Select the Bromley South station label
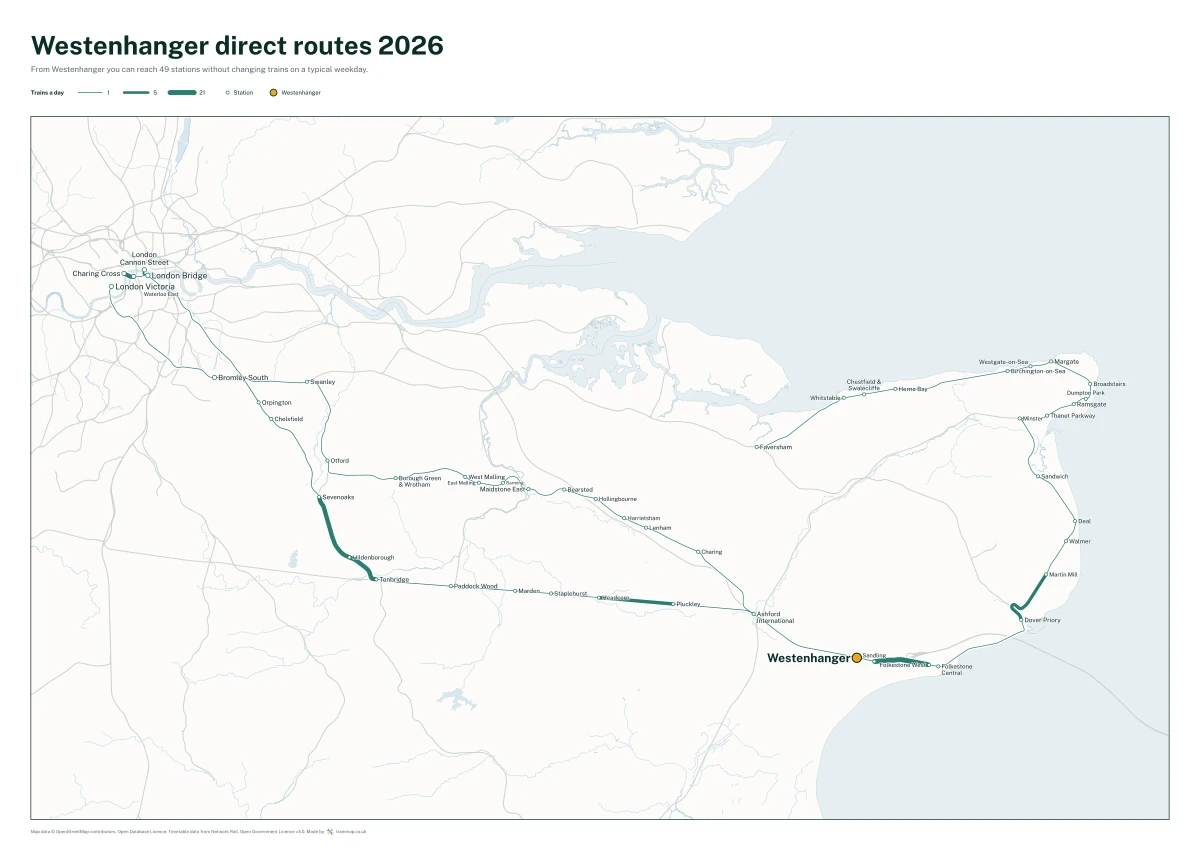 [x=243, y=377]
